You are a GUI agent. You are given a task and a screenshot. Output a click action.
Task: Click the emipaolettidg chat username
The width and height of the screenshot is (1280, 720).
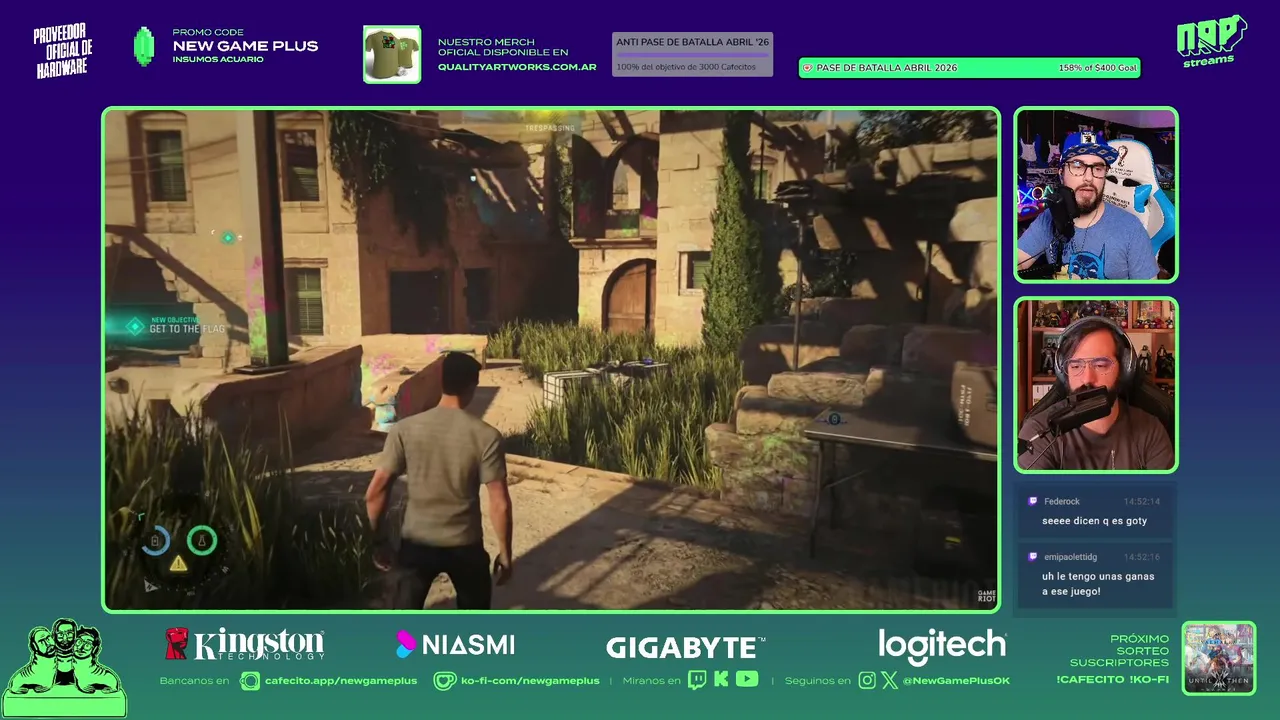pyautogui.click(x=1070, y=557)
